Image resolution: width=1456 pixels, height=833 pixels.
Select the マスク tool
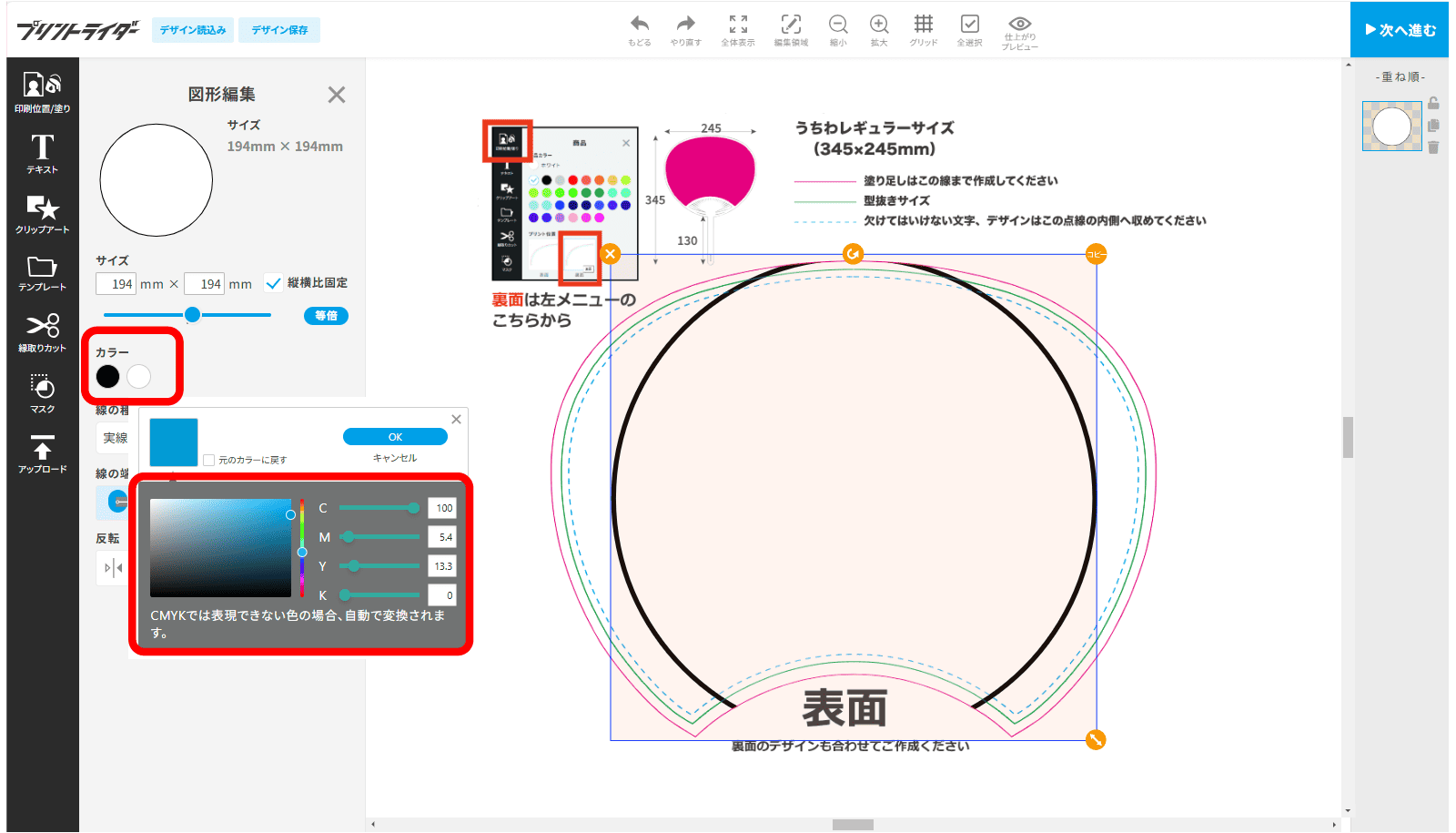(42, 393)
